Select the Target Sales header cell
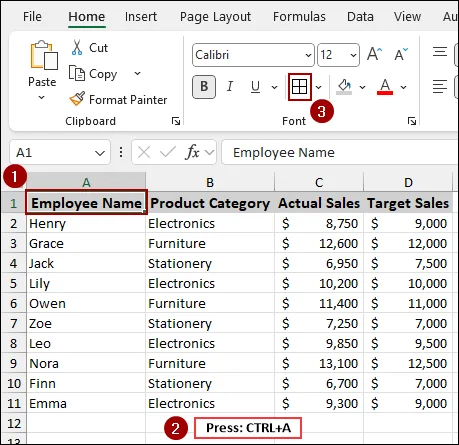This screenshot has height=445, width=459. [x=408, y=203]
